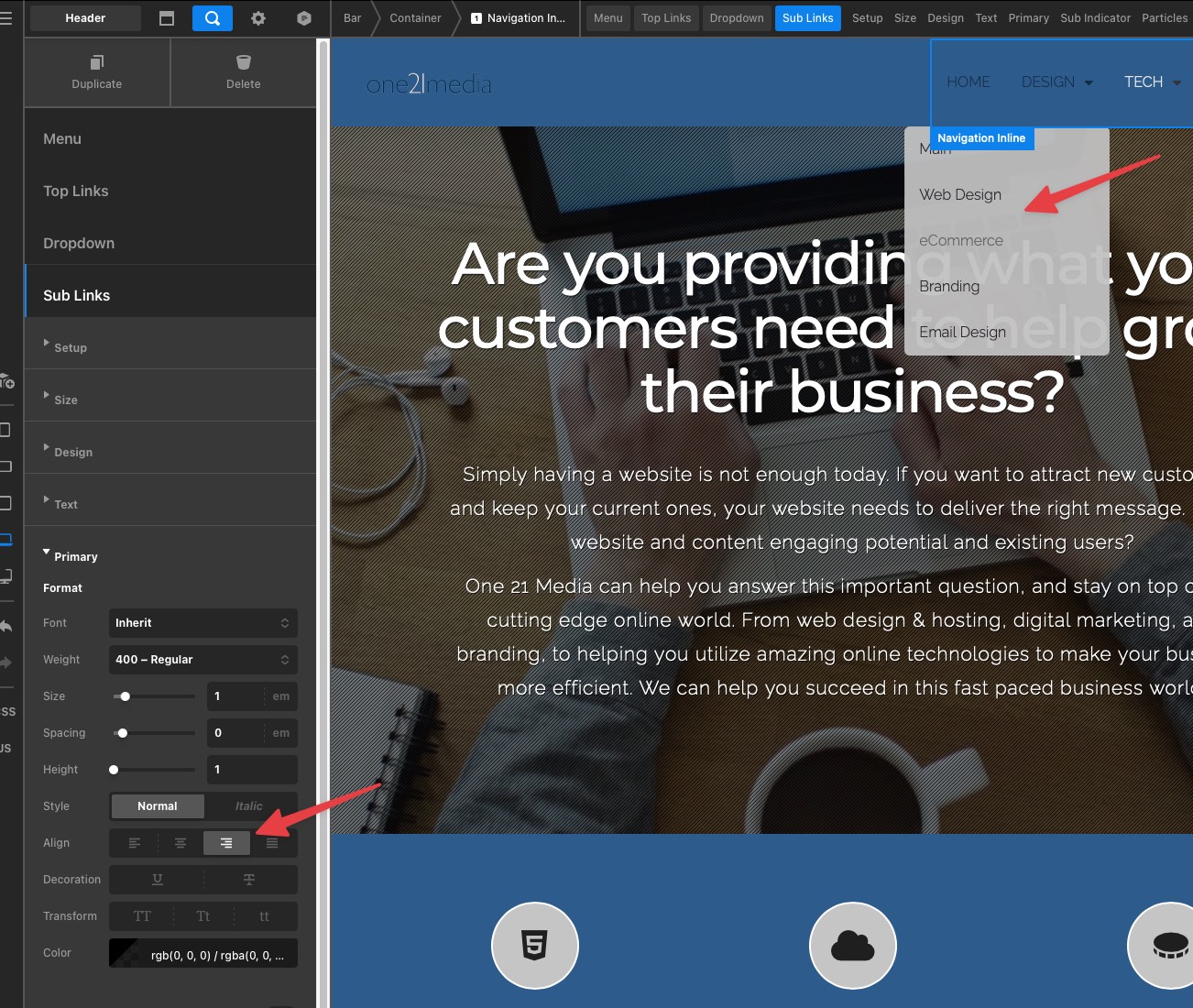Click the Duplicate element icon

click(x=97, y=62)
